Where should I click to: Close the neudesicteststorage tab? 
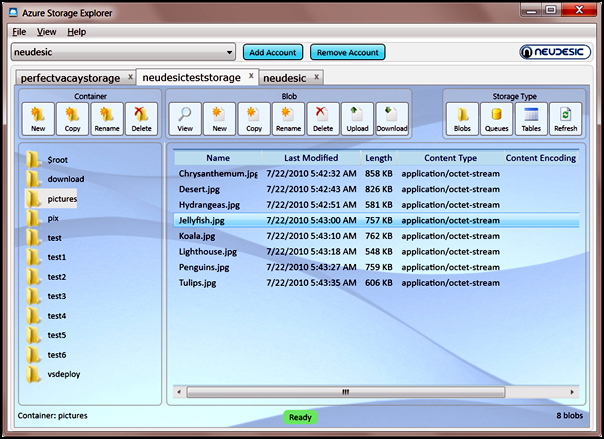point(251,75)
